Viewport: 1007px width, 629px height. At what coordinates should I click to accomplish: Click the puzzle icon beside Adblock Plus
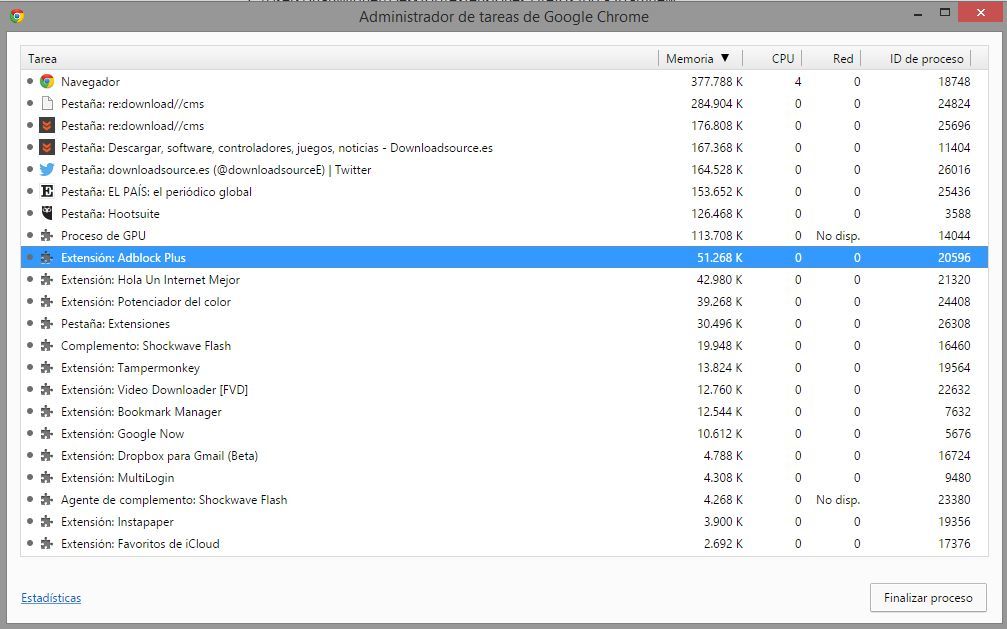47,258
